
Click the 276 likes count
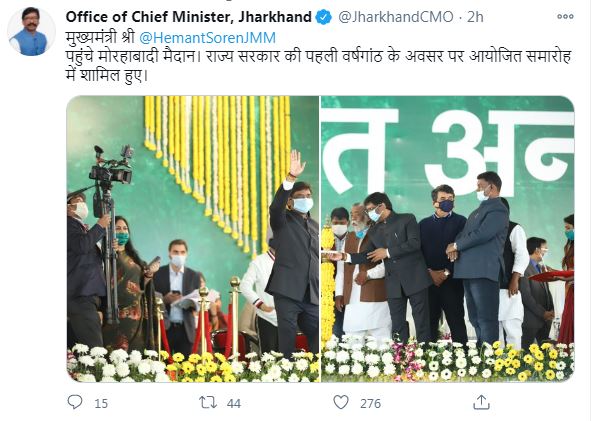click(x=370, y=404)
